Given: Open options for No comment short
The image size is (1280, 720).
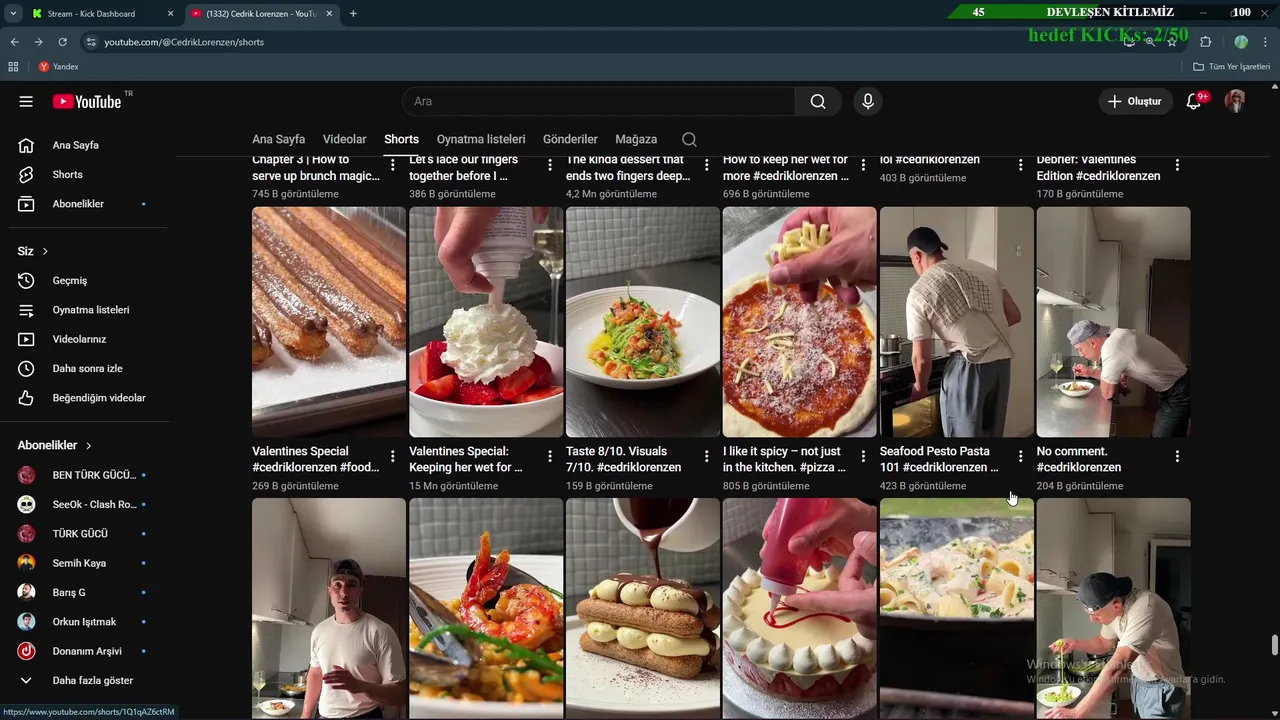Looking at the screenshot, I should [1177, 456].
